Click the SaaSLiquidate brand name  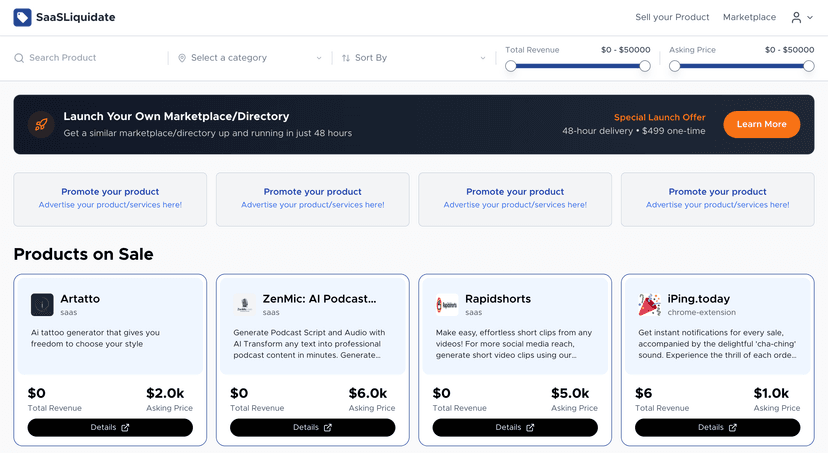tap(76, 17)
